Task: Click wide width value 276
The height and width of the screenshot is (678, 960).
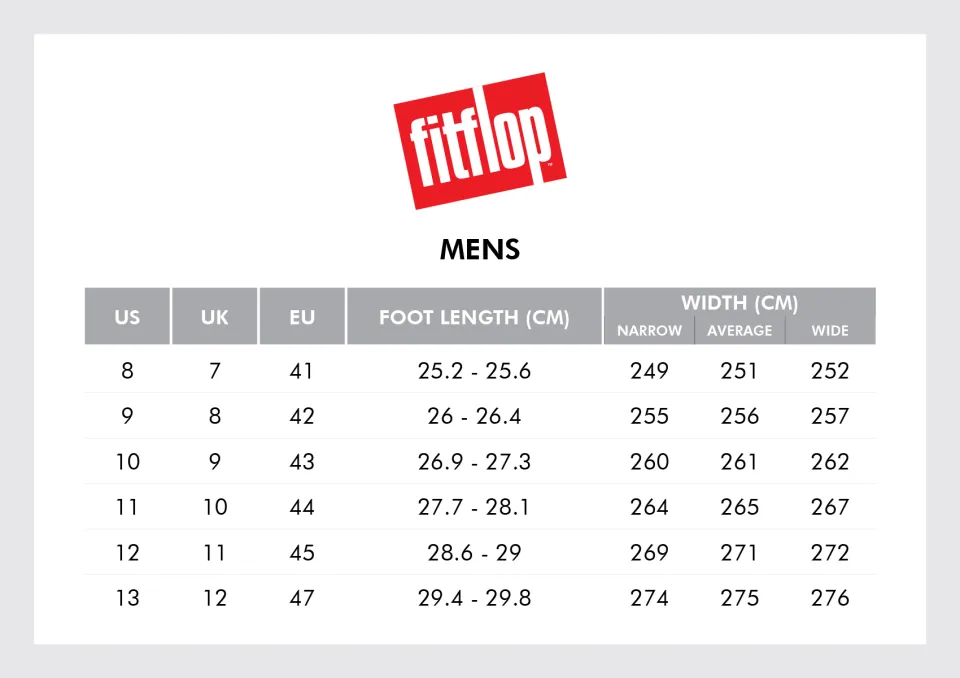Action: [x=830, y=598]
